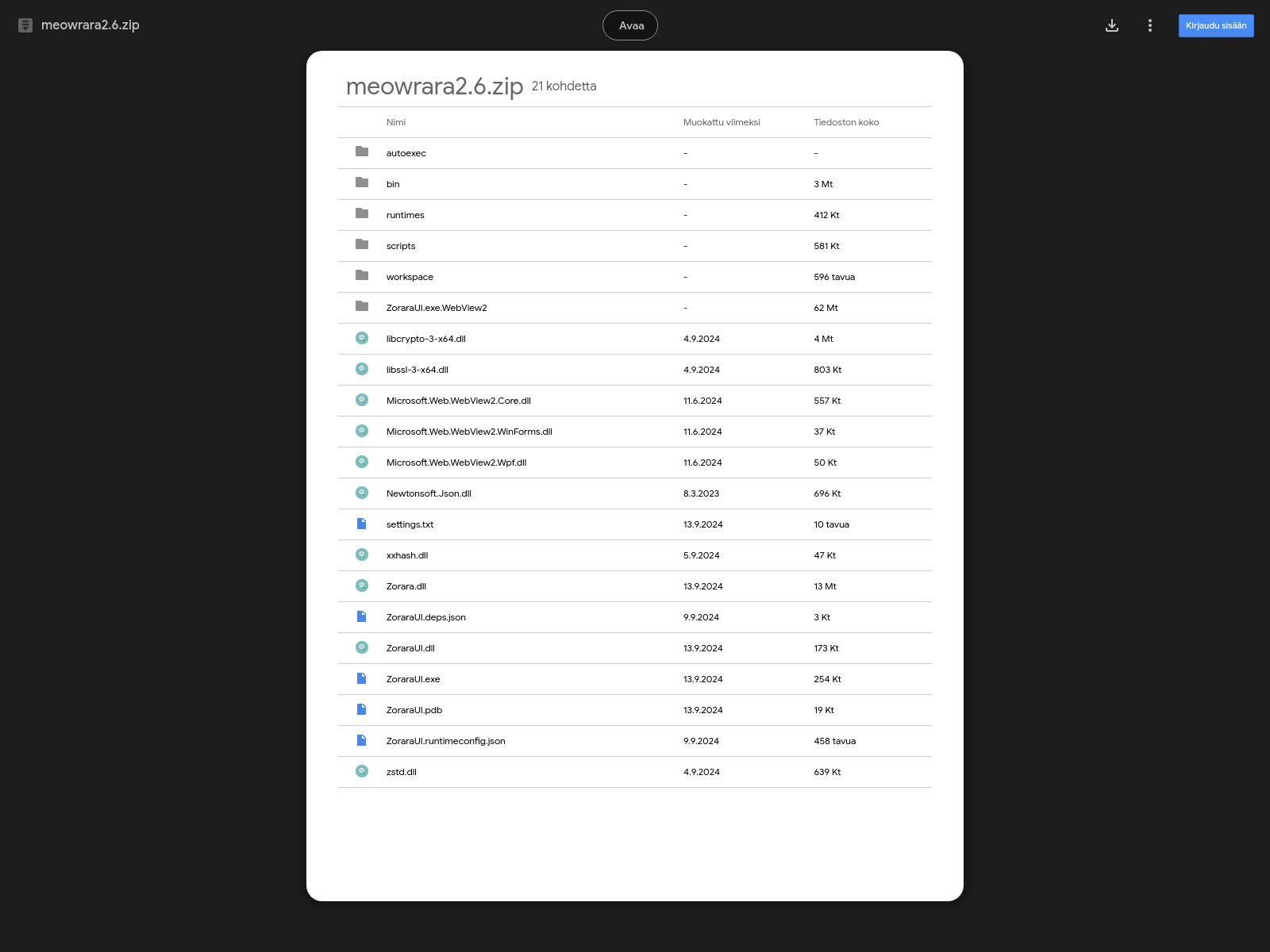Click the settings.txt document icon
1270x952 pixels.
click(x=362, y=524)
